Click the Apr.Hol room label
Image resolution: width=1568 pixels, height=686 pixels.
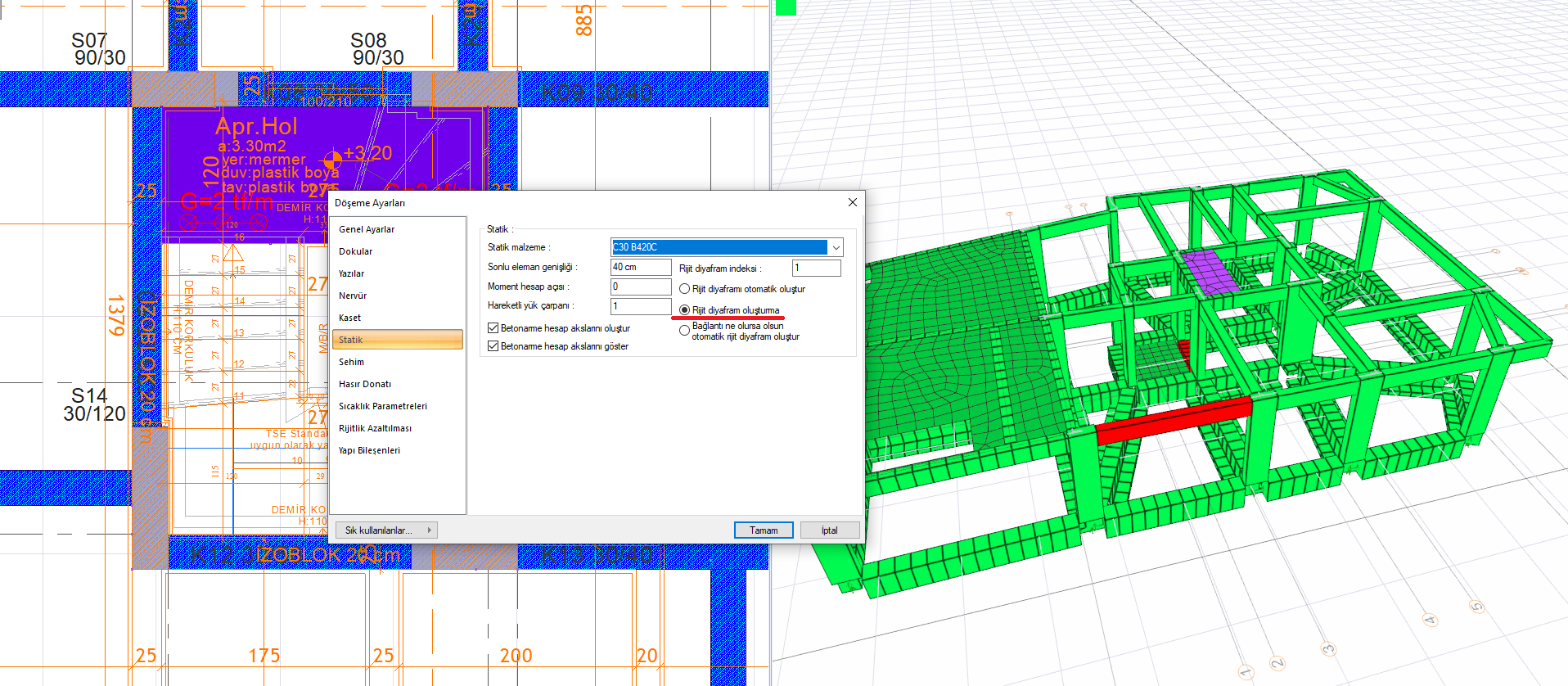tap(256, 126)
